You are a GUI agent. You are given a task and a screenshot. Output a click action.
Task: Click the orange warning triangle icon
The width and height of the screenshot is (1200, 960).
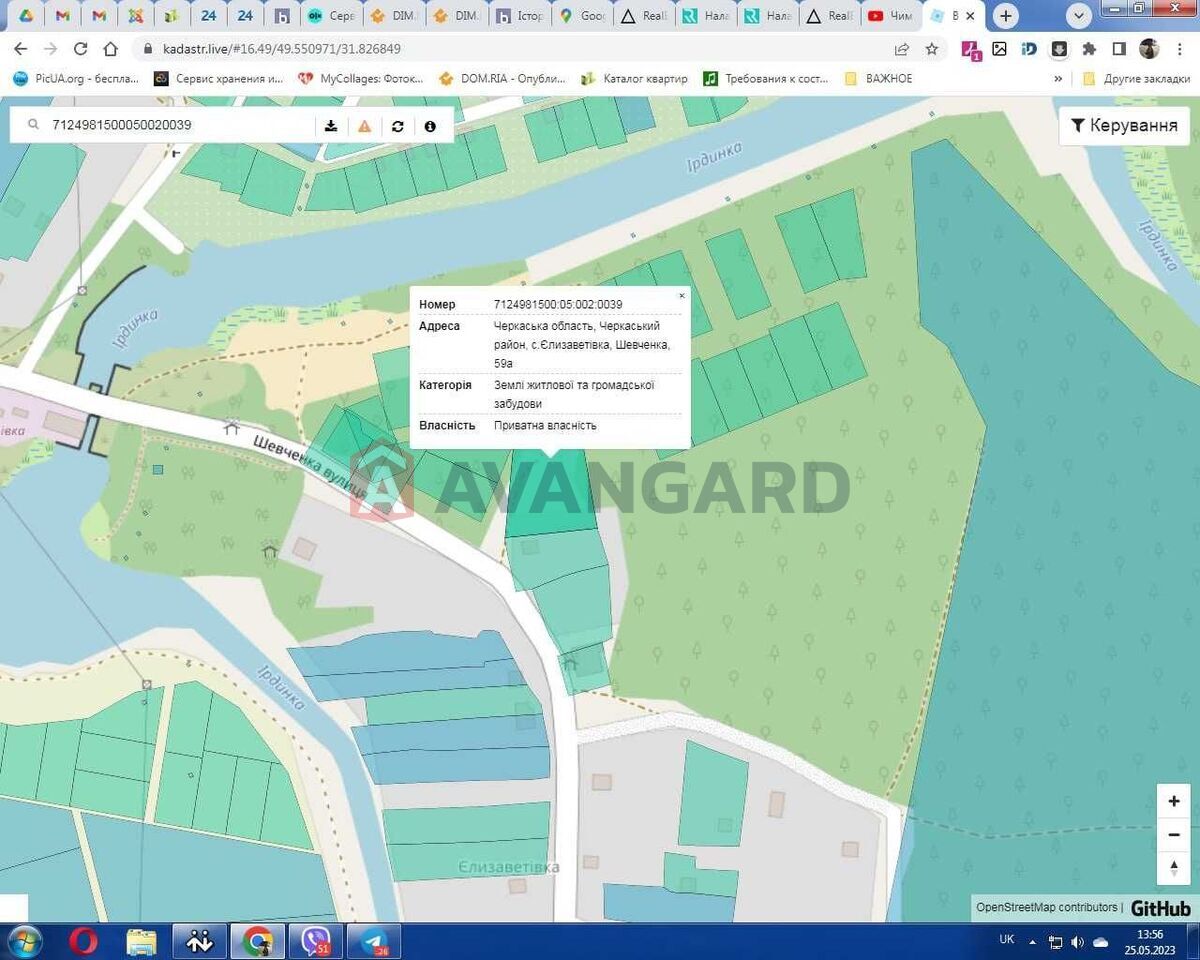click(364, 126)
